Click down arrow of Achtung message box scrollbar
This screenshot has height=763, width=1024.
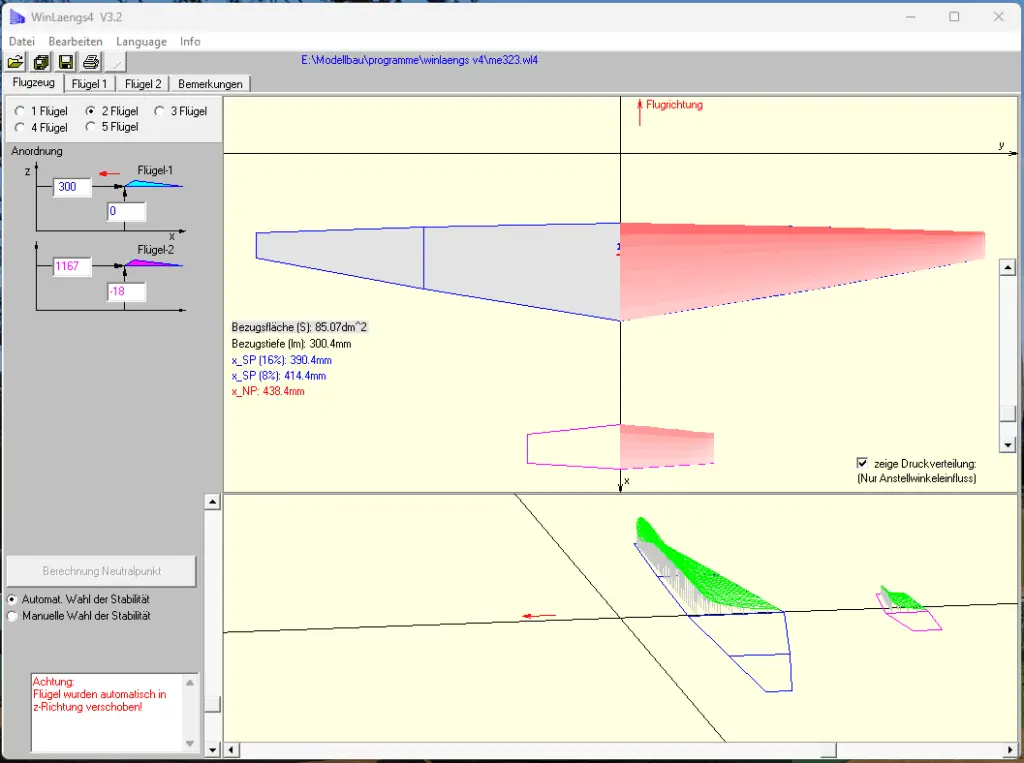[190, 743]
